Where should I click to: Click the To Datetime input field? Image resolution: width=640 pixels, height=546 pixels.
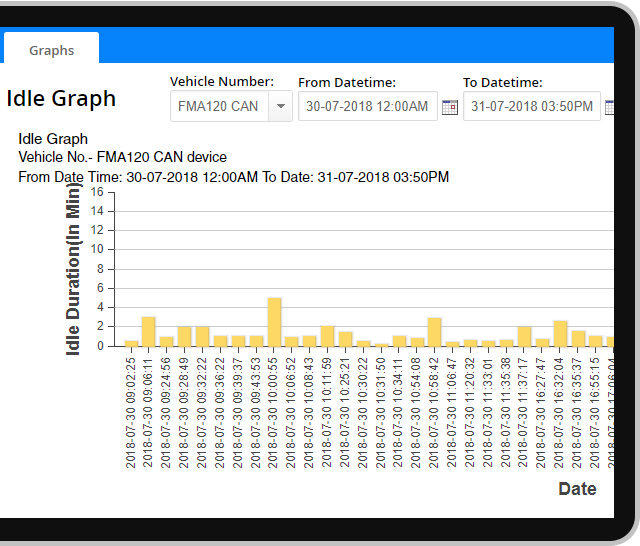coord(531,106)
